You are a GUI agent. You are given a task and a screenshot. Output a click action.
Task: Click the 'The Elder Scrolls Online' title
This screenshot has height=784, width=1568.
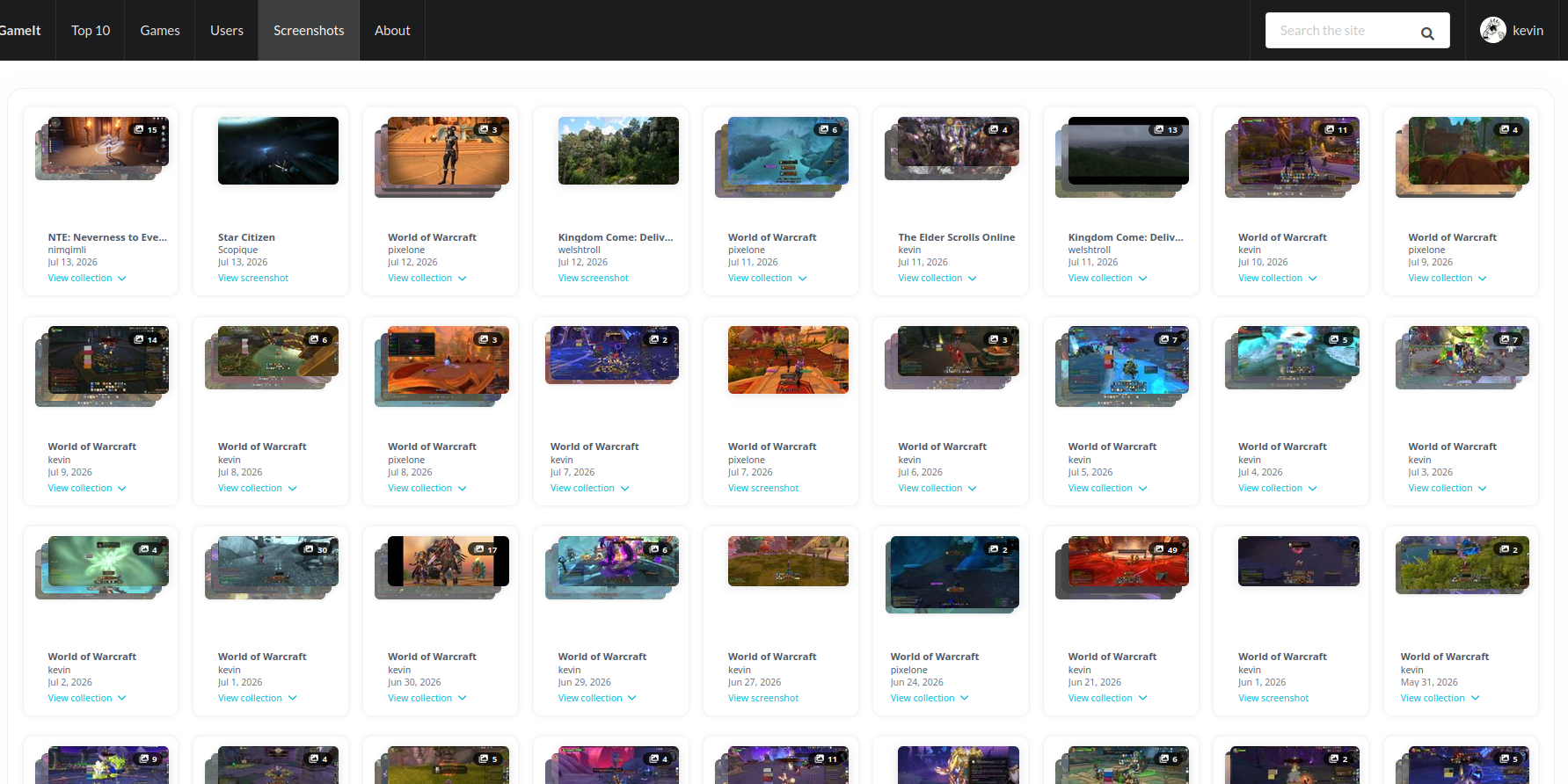pyautogui.click(x=956, y=237)
